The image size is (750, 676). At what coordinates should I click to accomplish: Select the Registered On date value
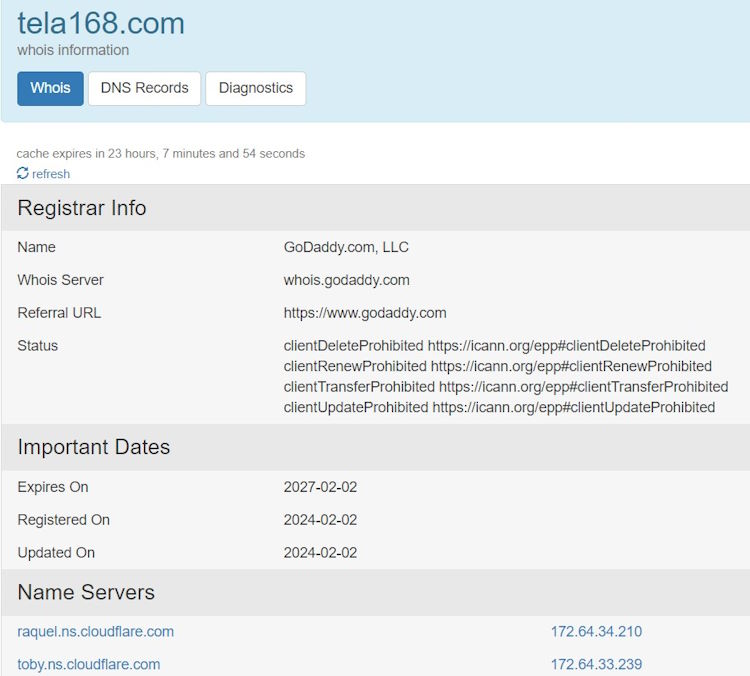tap(320, 520)
